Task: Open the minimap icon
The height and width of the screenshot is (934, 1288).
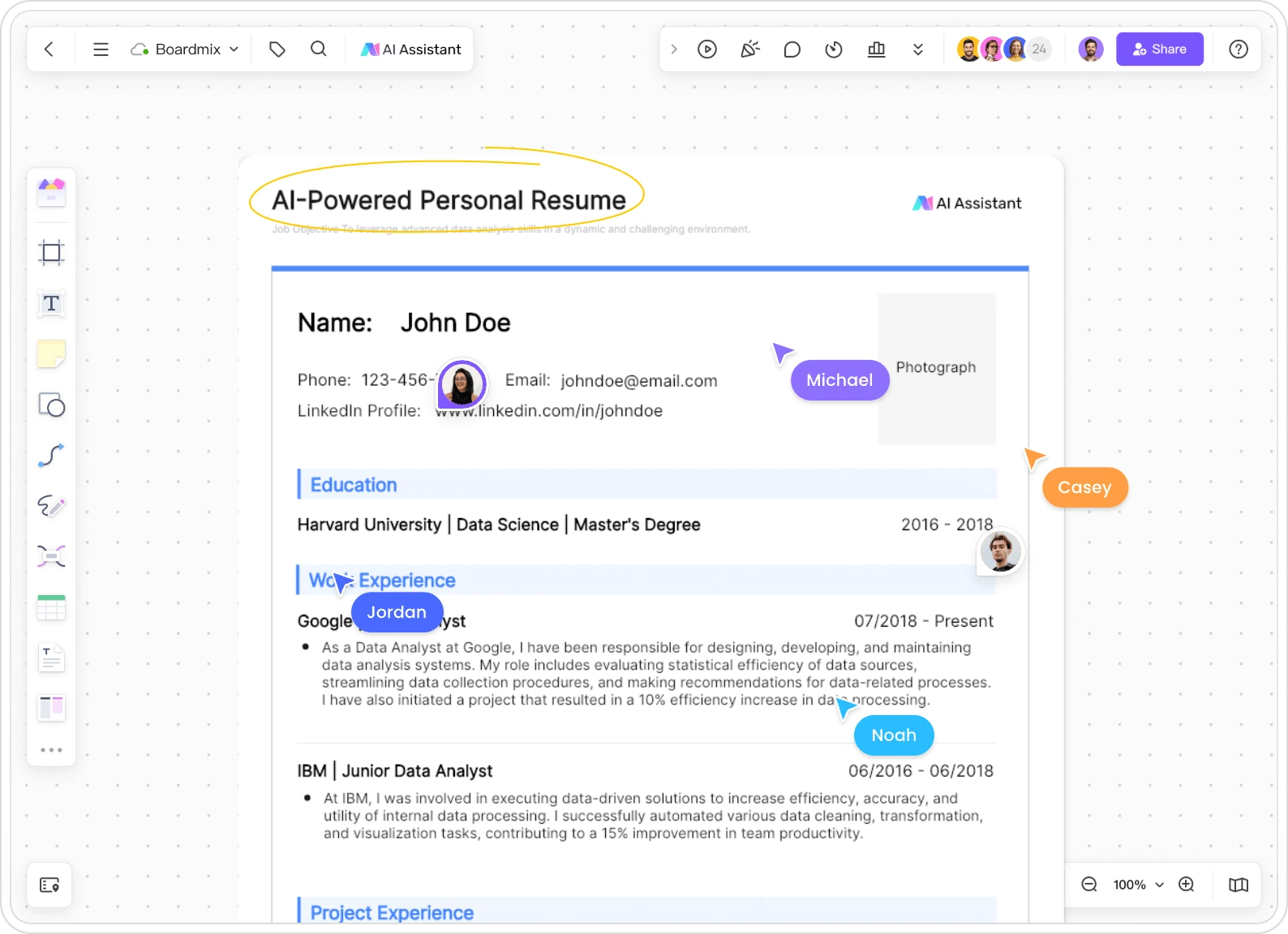Action: point(1239,885)
